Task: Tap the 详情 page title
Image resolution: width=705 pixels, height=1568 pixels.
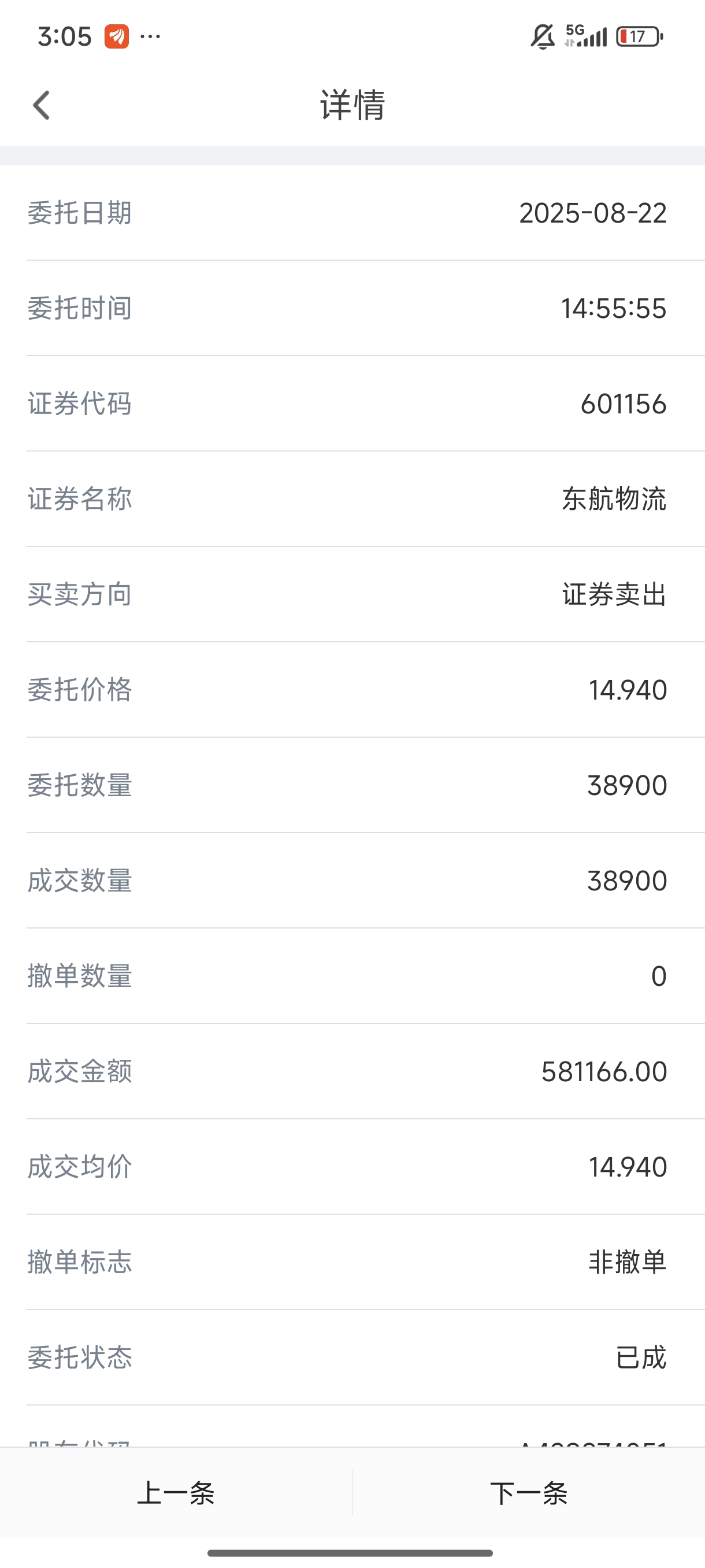Action: pyautogui.click(x=353, y=105)
